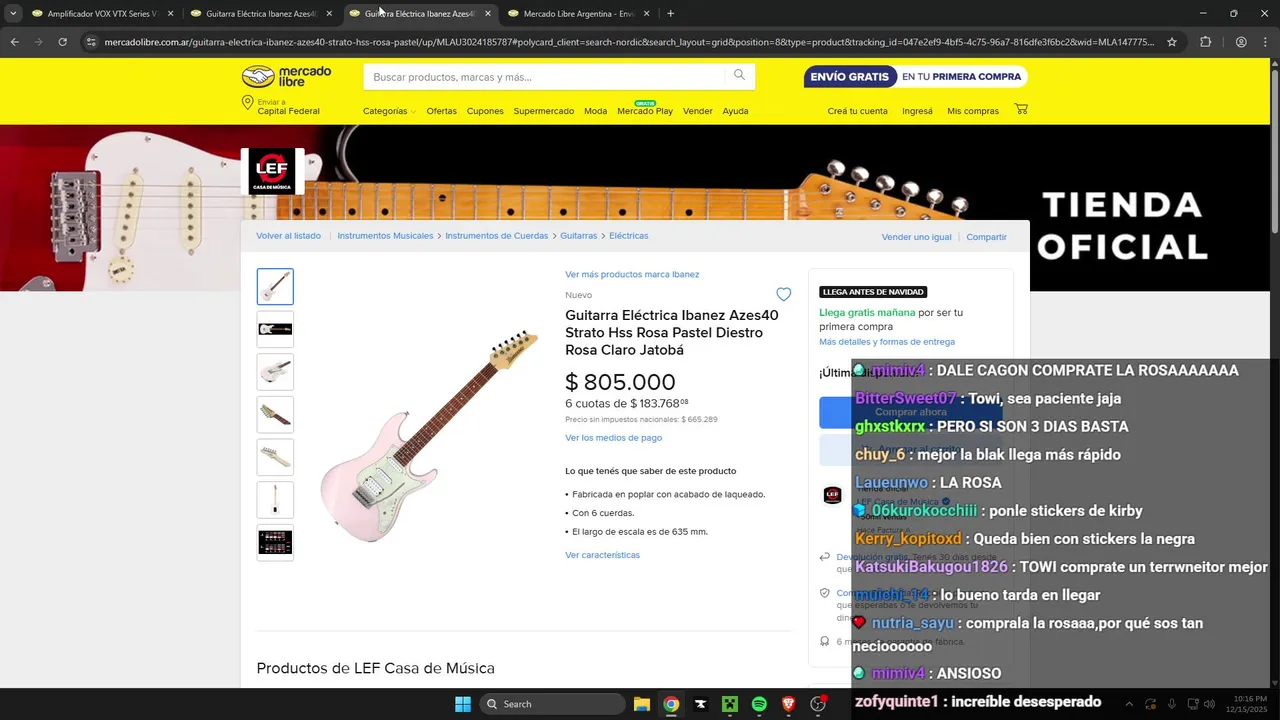Click Ver más productos marca Ibanez
1280x720 pixels.
632,274
